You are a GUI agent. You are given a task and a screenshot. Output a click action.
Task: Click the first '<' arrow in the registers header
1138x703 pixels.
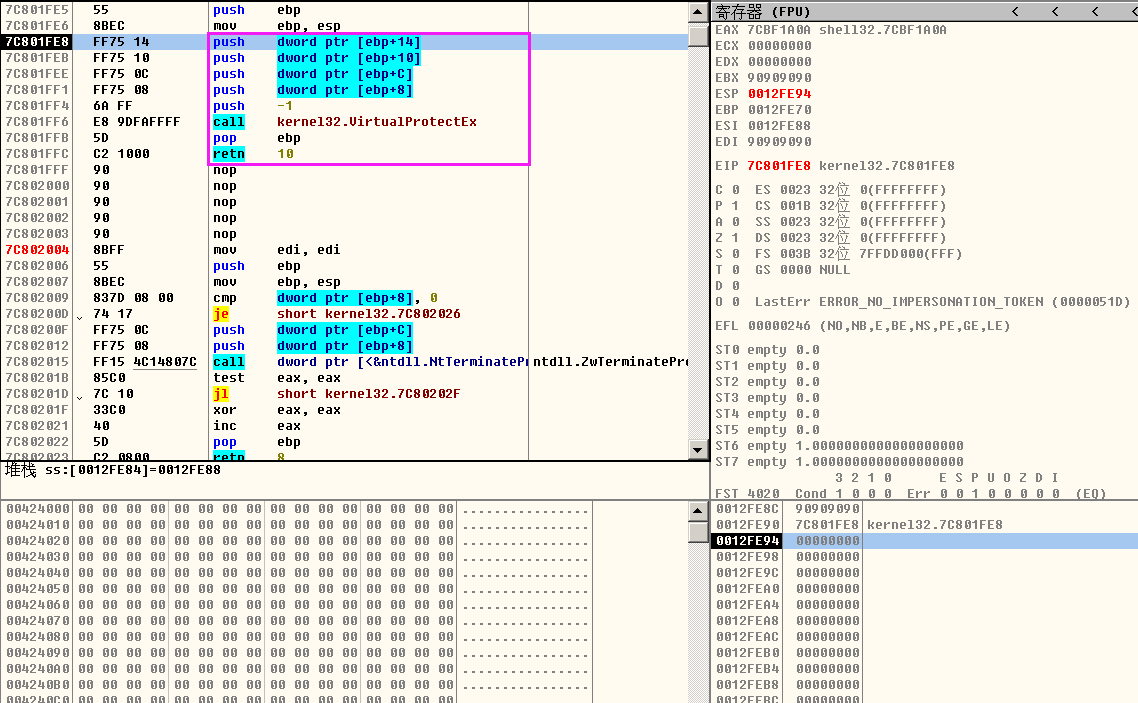[x=1015, y=12]
